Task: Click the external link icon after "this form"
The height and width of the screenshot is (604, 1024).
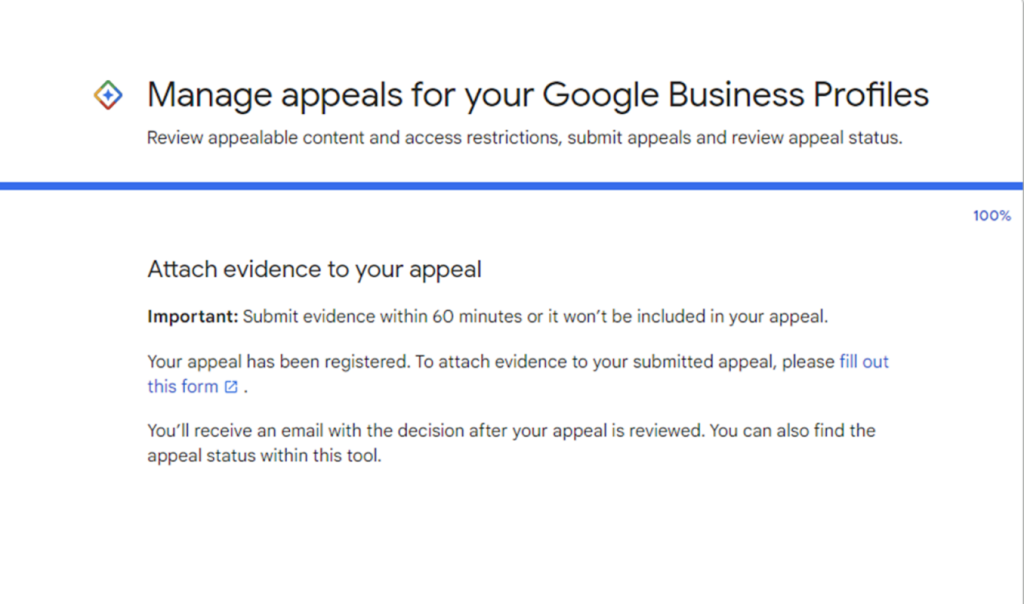Action: 231,387
